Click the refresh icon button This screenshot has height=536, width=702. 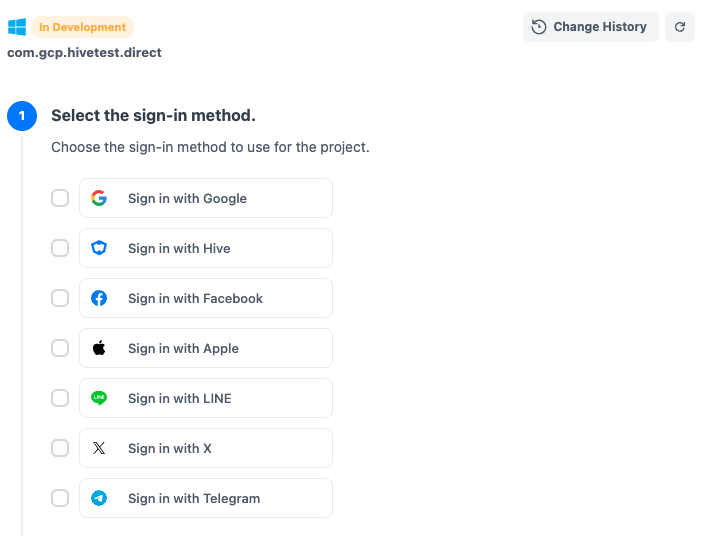[x=680, y=27]
